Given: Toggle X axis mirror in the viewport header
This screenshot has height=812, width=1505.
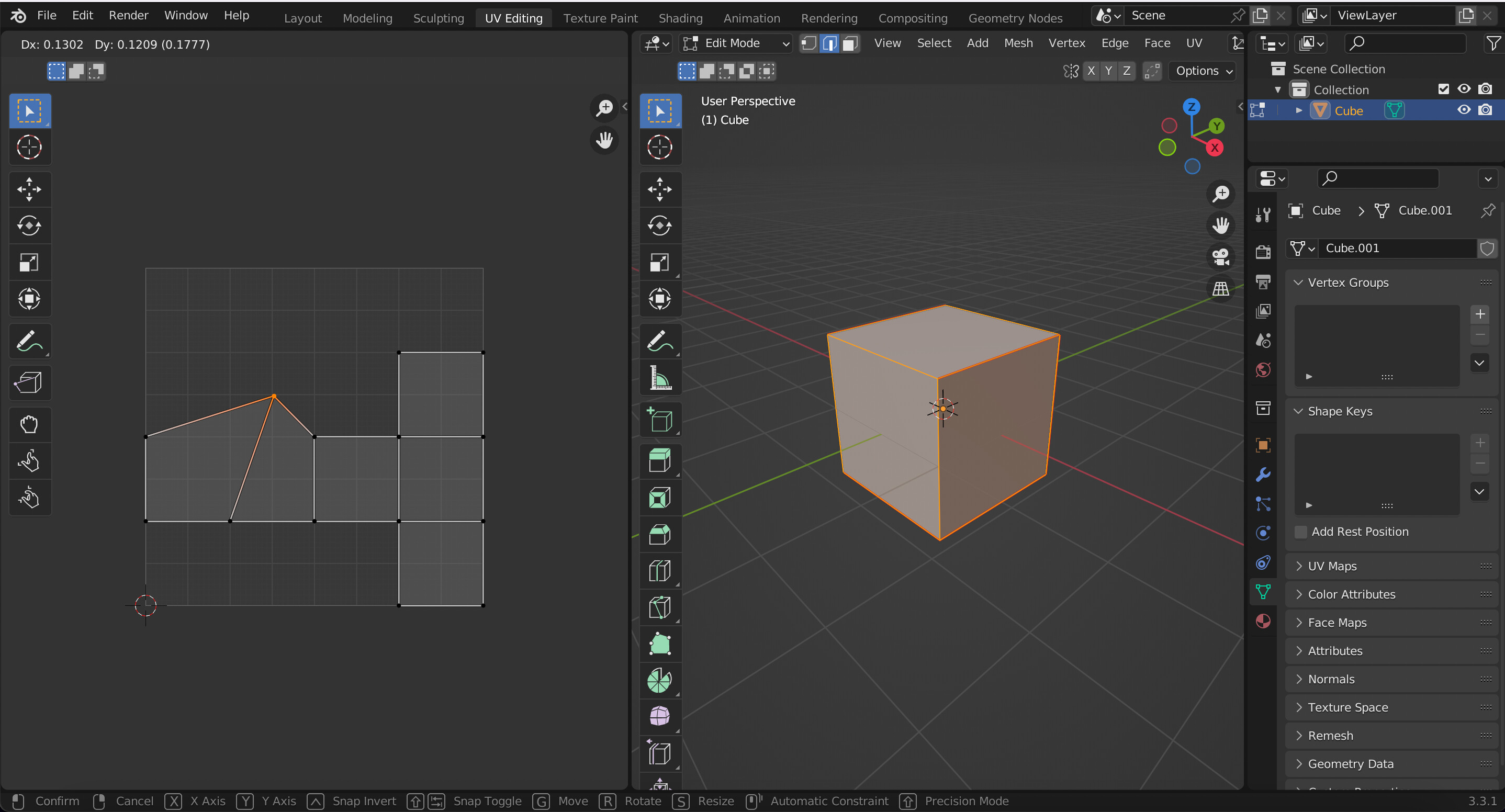Looking at the screenshot, I should [x=1091, y=71].
